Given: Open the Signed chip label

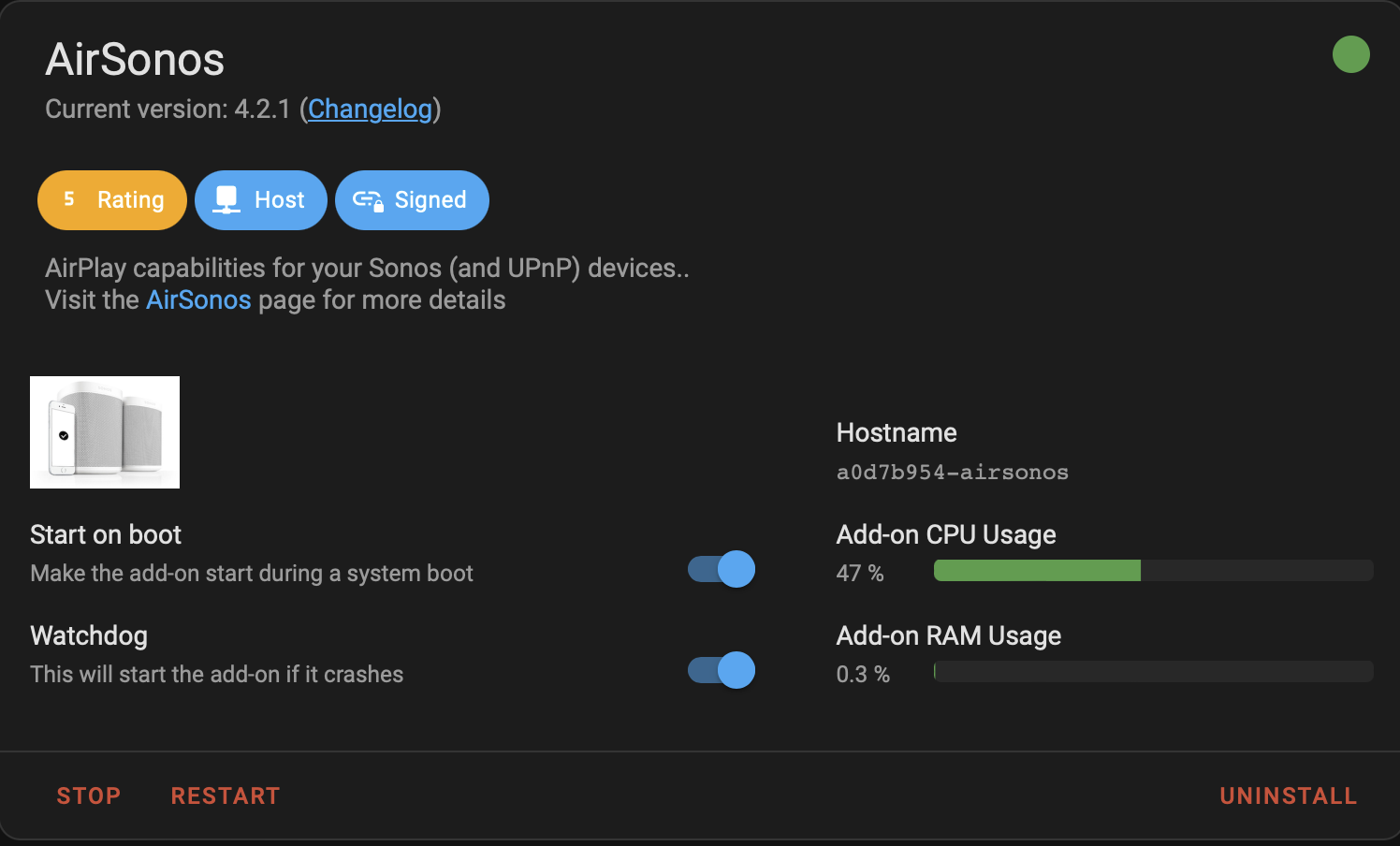Looking at the screenshot, I should click(x=430, y=200).
